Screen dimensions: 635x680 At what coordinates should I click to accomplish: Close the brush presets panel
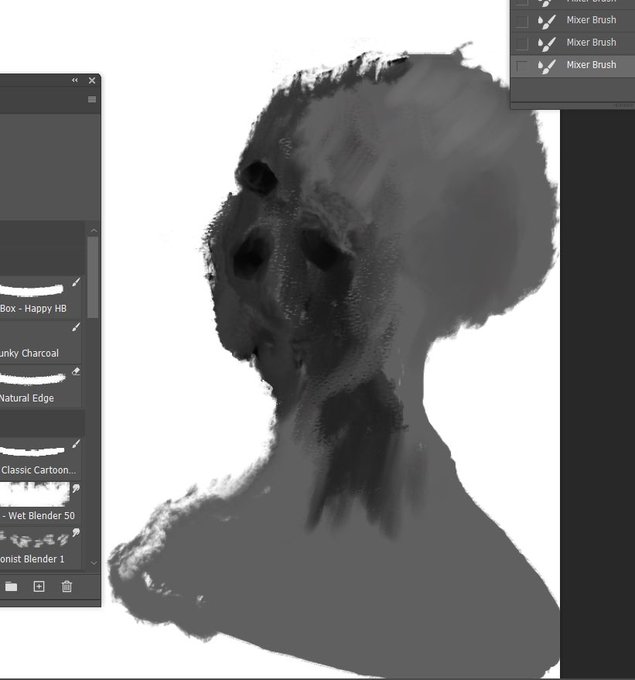92,81
